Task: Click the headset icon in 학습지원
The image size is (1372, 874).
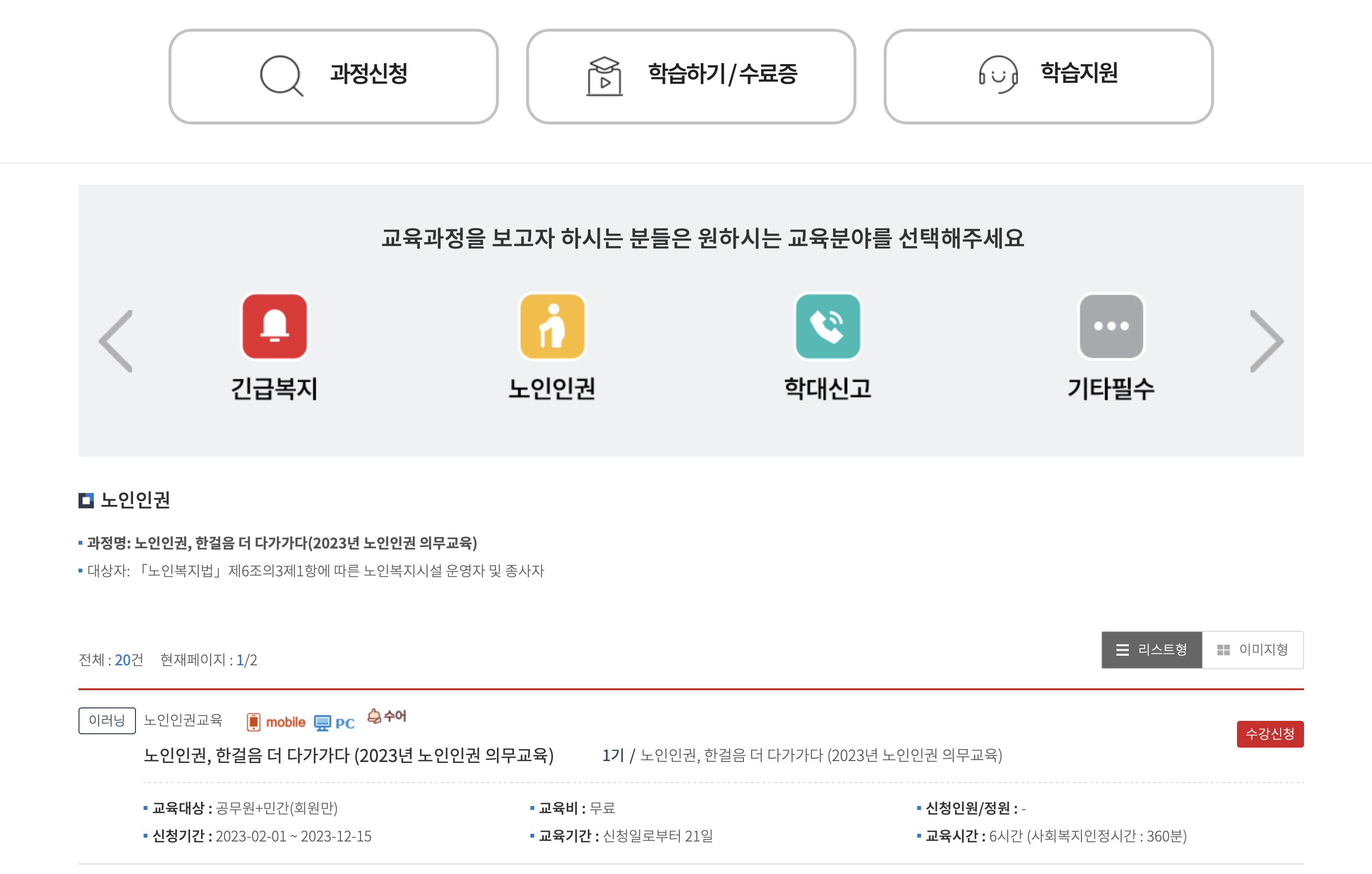Action: coord(998,75)
